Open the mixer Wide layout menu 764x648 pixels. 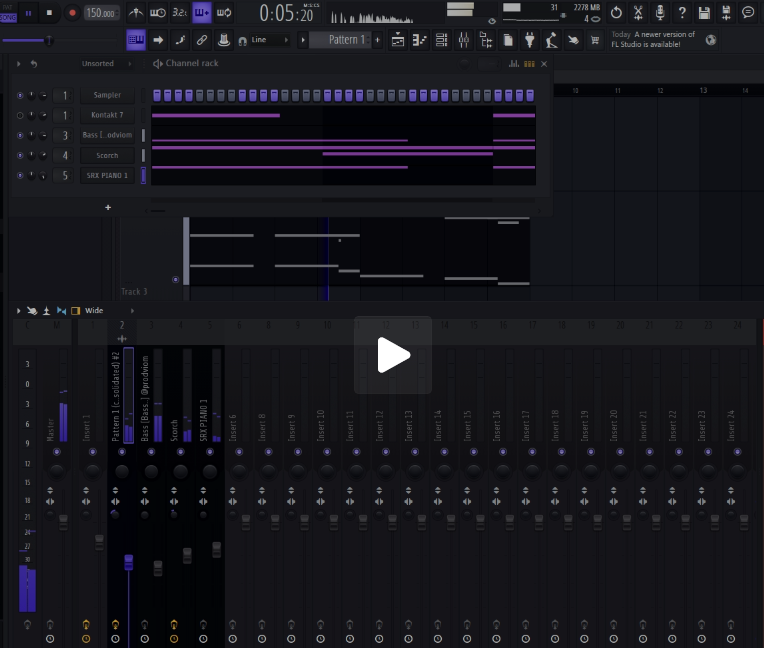pyautogui.click(x=94, y=311)
